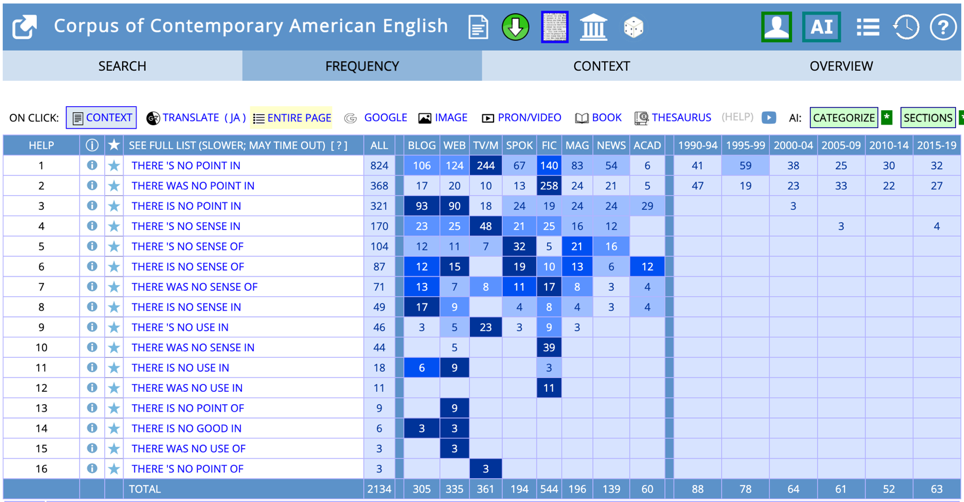
Task: Click the question mark help icon
Action: click(x=942, y=27)
